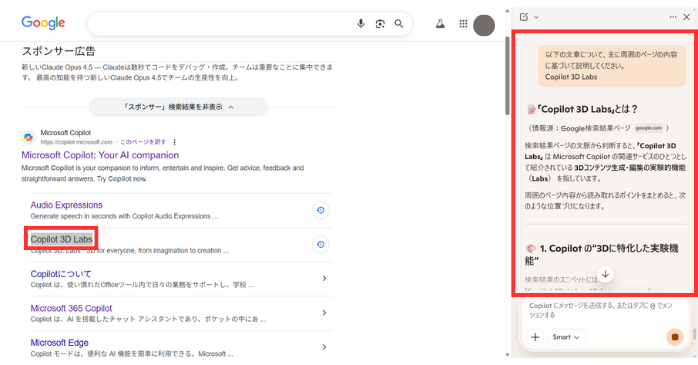This screenshot has width=698, height=365.
Task: Open dropdown beside new chat icon
Action: coord(536,17)
